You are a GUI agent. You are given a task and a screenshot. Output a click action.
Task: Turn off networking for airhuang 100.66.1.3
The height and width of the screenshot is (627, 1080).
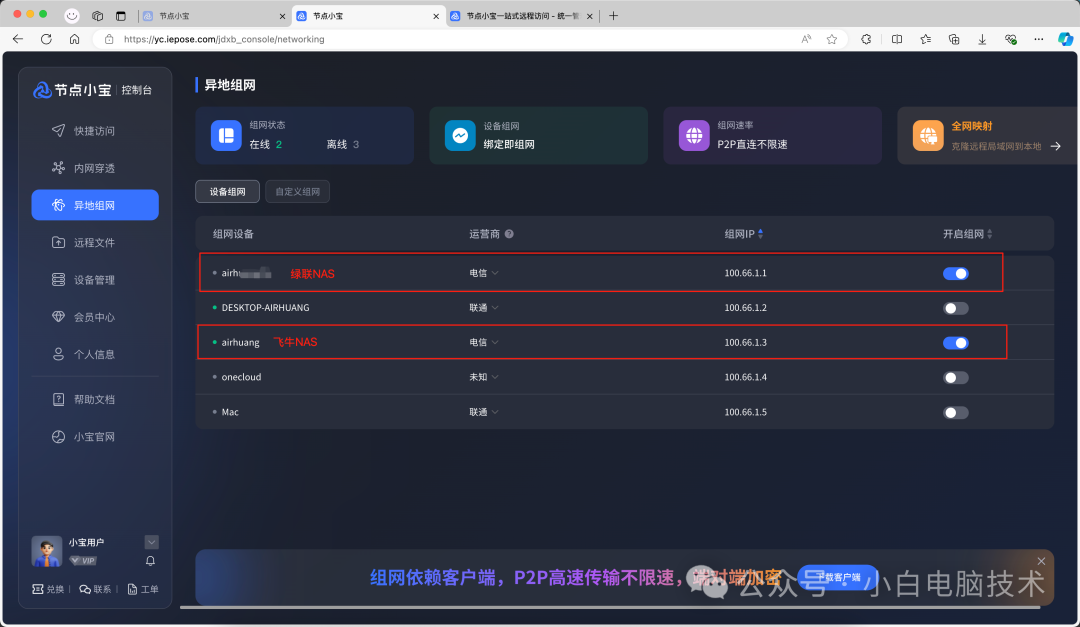click(x=955, y=342)
